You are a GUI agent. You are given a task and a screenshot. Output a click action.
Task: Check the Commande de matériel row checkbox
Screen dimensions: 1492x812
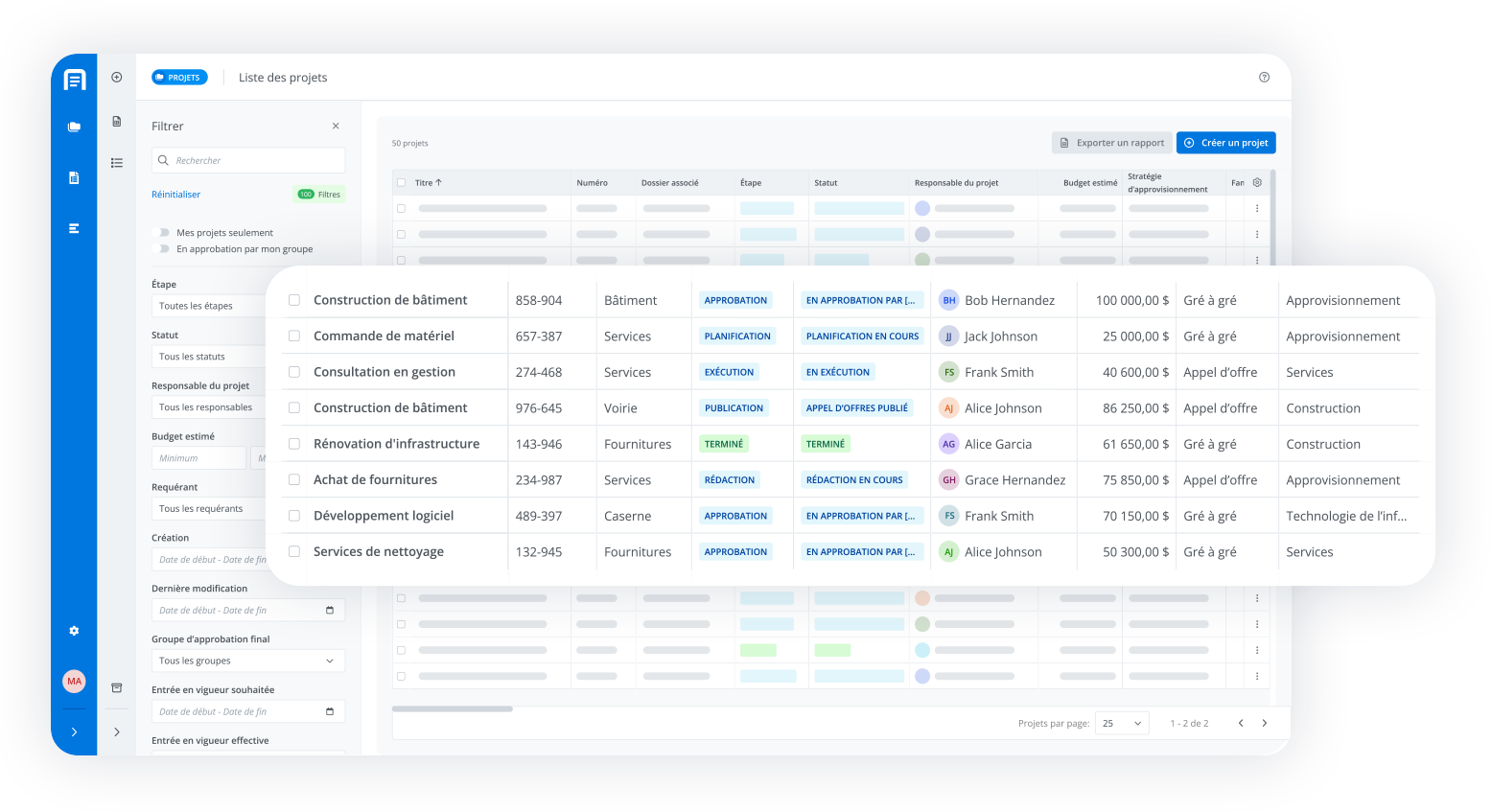294,336
